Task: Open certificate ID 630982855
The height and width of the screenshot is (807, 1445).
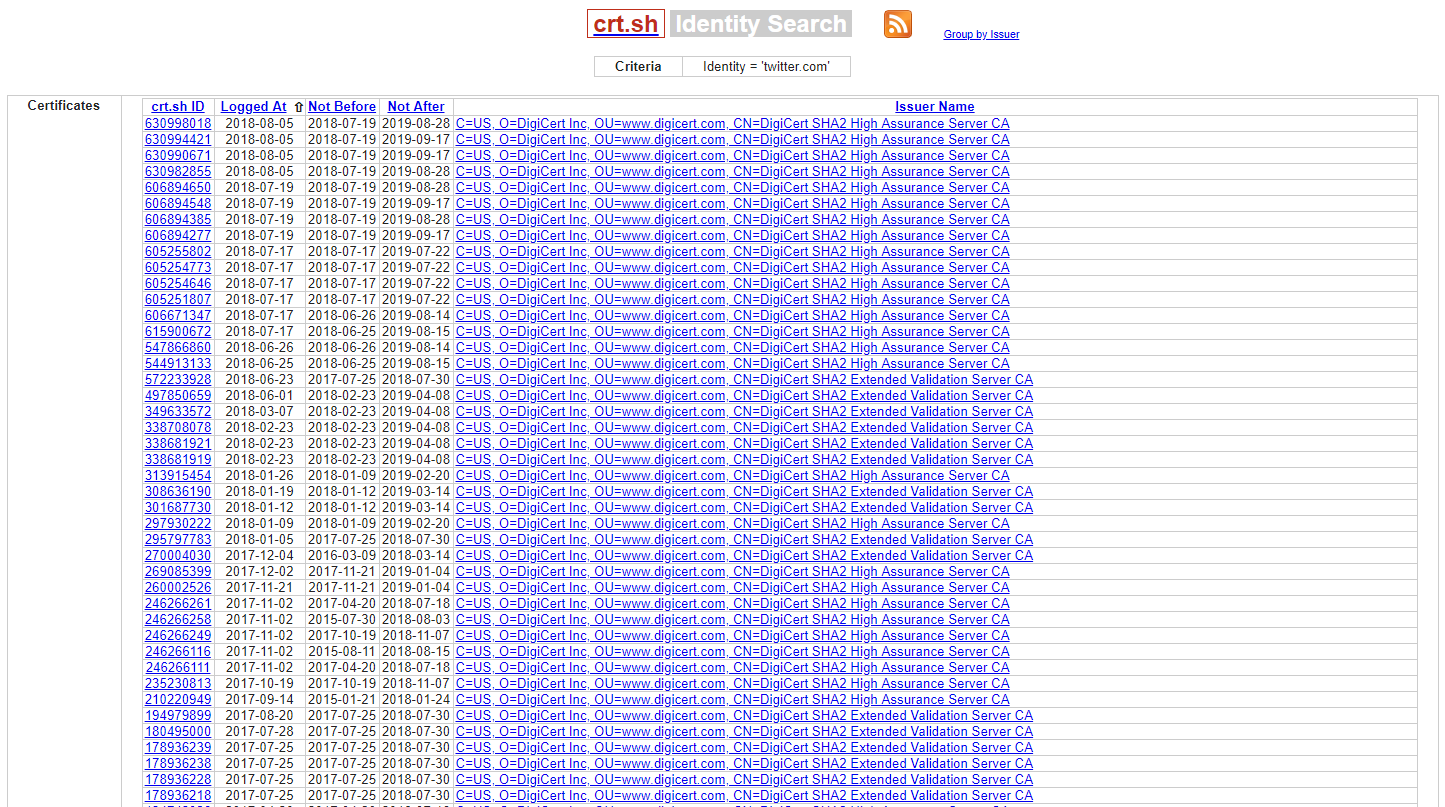Action: 178,172
